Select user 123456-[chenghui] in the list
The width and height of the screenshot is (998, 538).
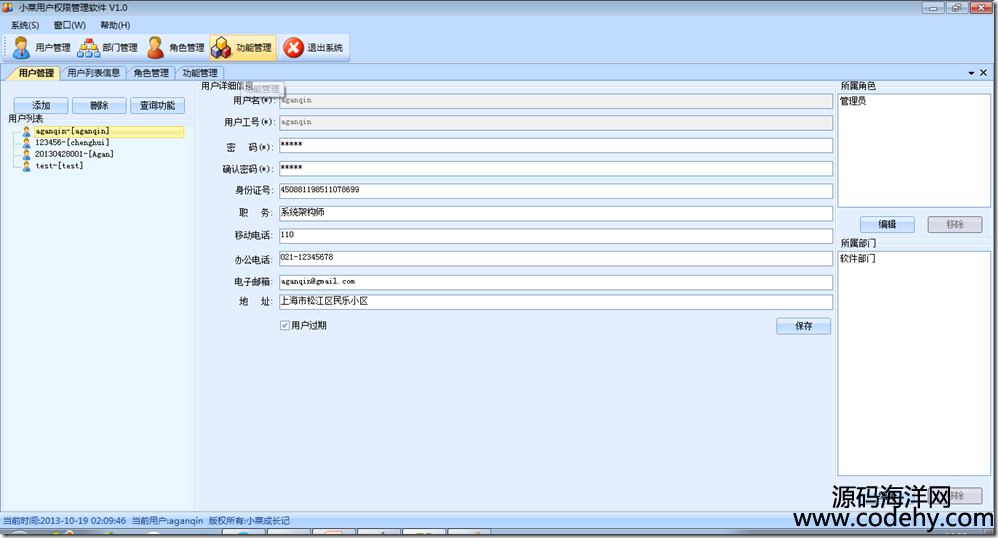tap(71, 143)
